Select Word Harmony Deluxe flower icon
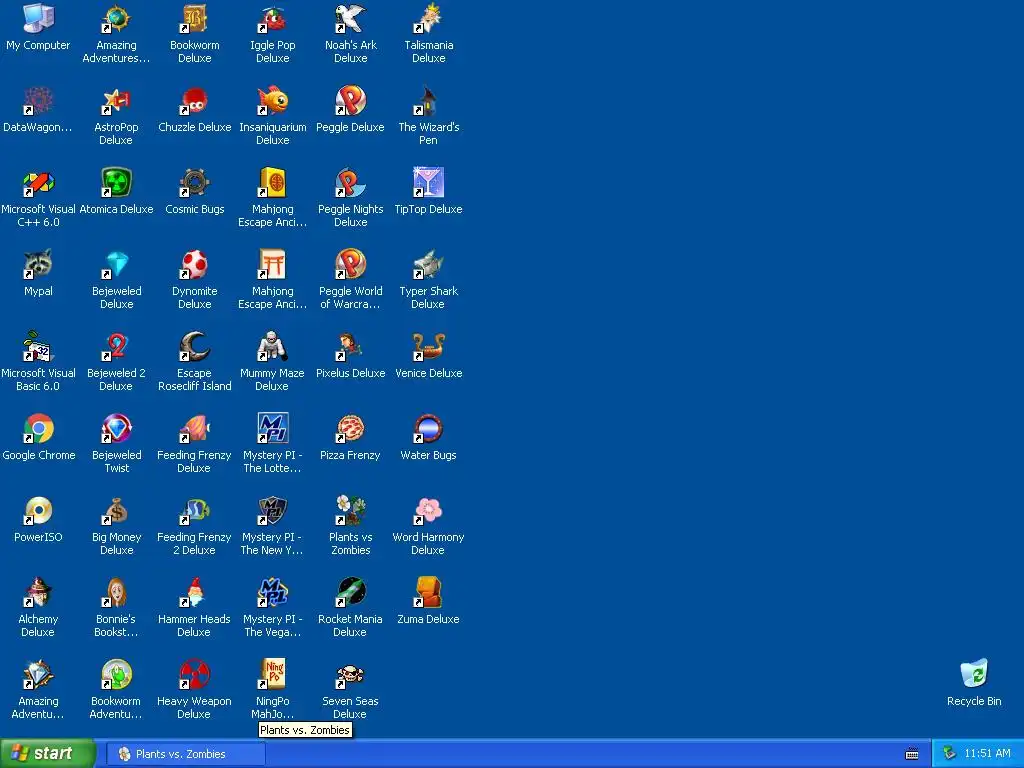The height and width of the screenshot is (768, 1024). [x=428, y=511]
